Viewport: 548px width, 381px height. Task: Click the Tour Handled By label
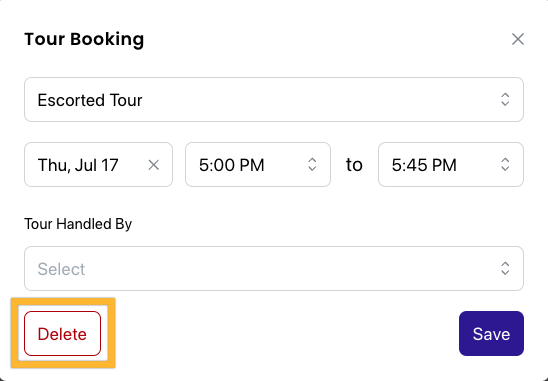(78, 224)
